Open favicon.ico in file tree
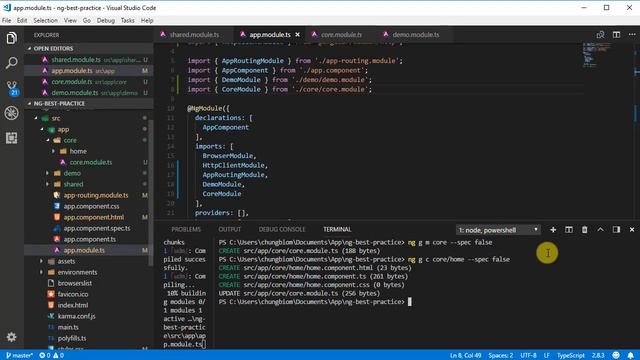640x360 pixels. click(x=73, y=294)
